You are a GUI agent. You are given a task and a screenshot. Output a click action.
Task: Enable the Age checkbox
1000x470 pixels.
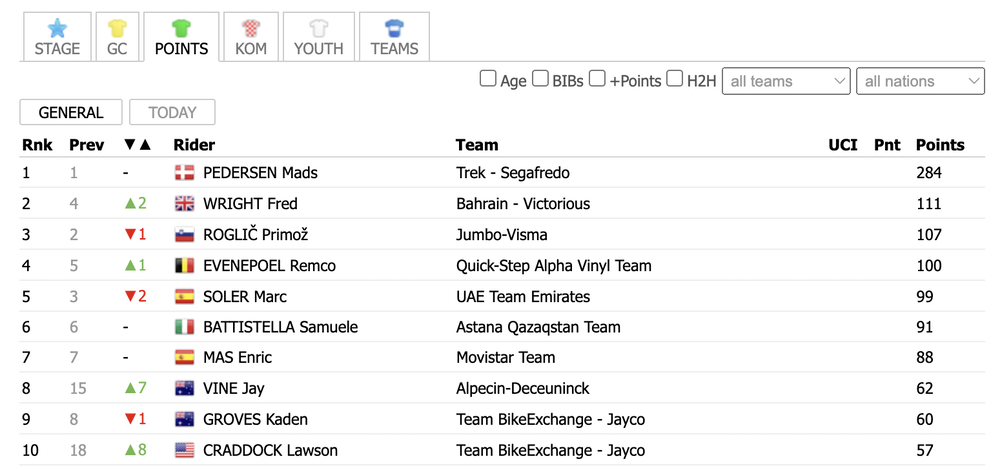(x=488, y=80)
